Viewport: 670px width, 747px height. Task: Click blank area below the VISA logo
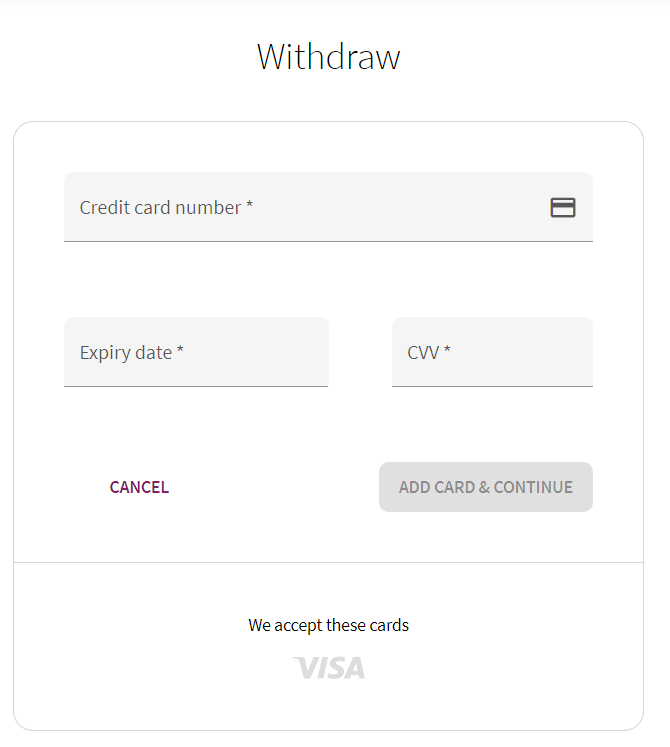[x=328, y=705]
